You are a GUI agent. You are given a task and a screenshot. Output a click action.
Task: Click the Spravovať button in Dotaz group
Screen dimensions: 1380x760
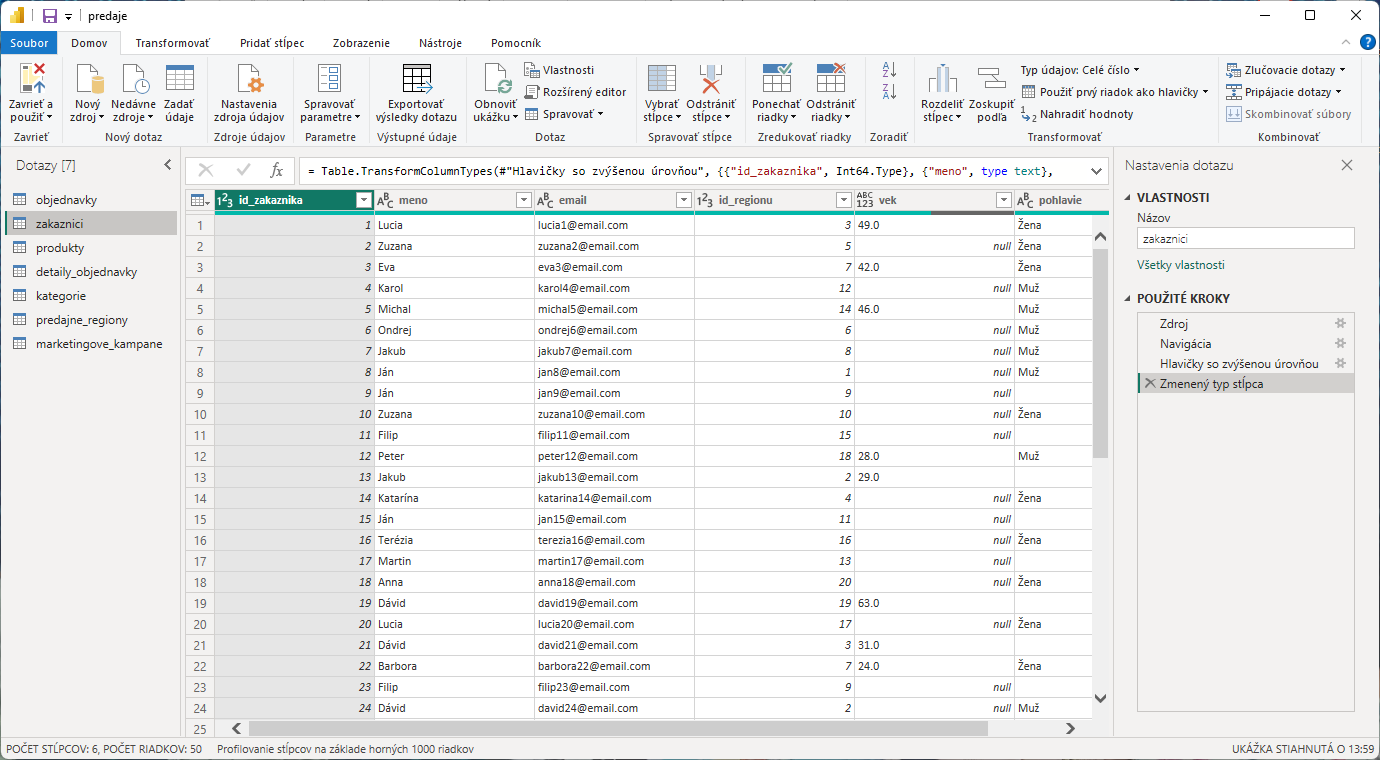tap(565, 114)
